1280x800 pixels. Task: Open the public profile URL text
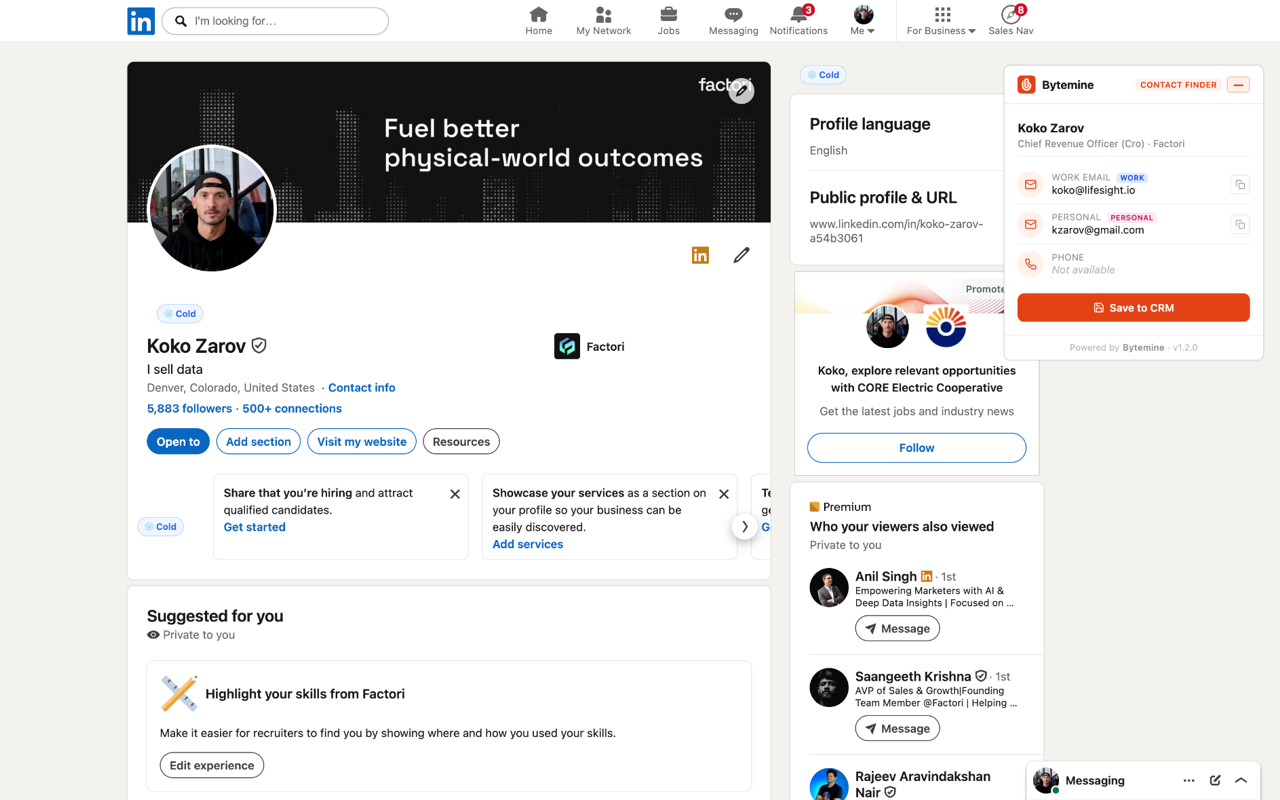(896, 231)
